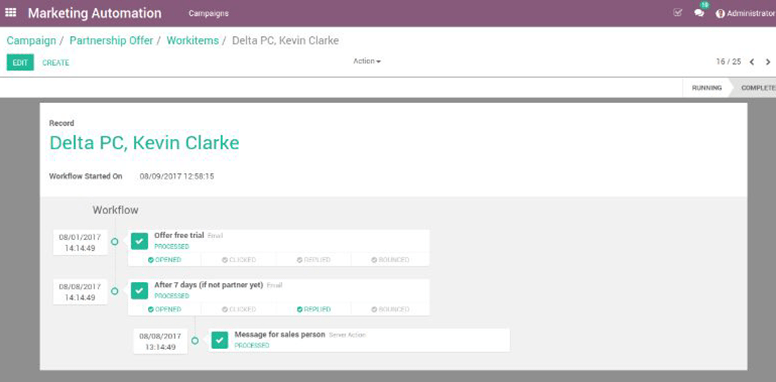Select Bounced status under Offer free trial

[x=390, y=260]
